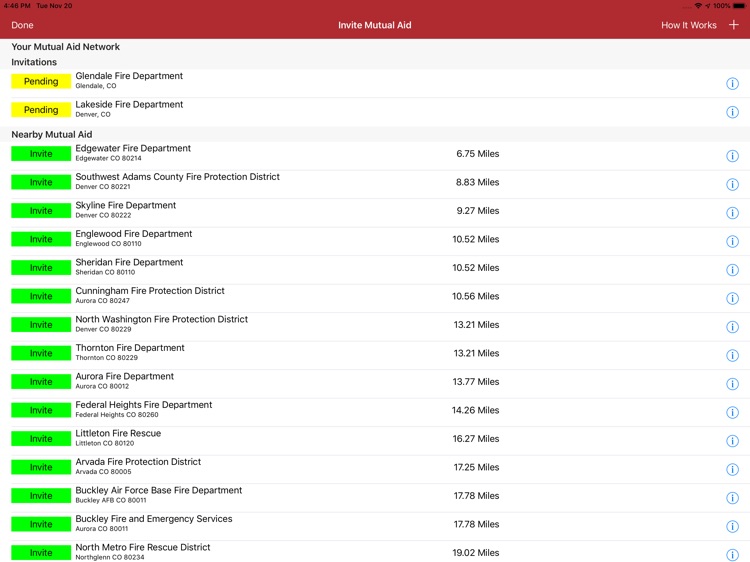This screenshot has width=750, height=562.
Task: View info for Southwest Adams County district
Action: tap(732, 184)
